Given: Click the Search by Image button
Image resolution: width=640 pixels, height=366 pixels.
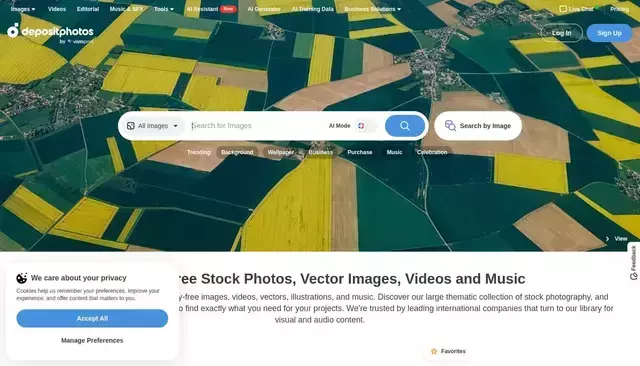Looking at the screenshot, I should pyautogui.click(x=478, y=126).
